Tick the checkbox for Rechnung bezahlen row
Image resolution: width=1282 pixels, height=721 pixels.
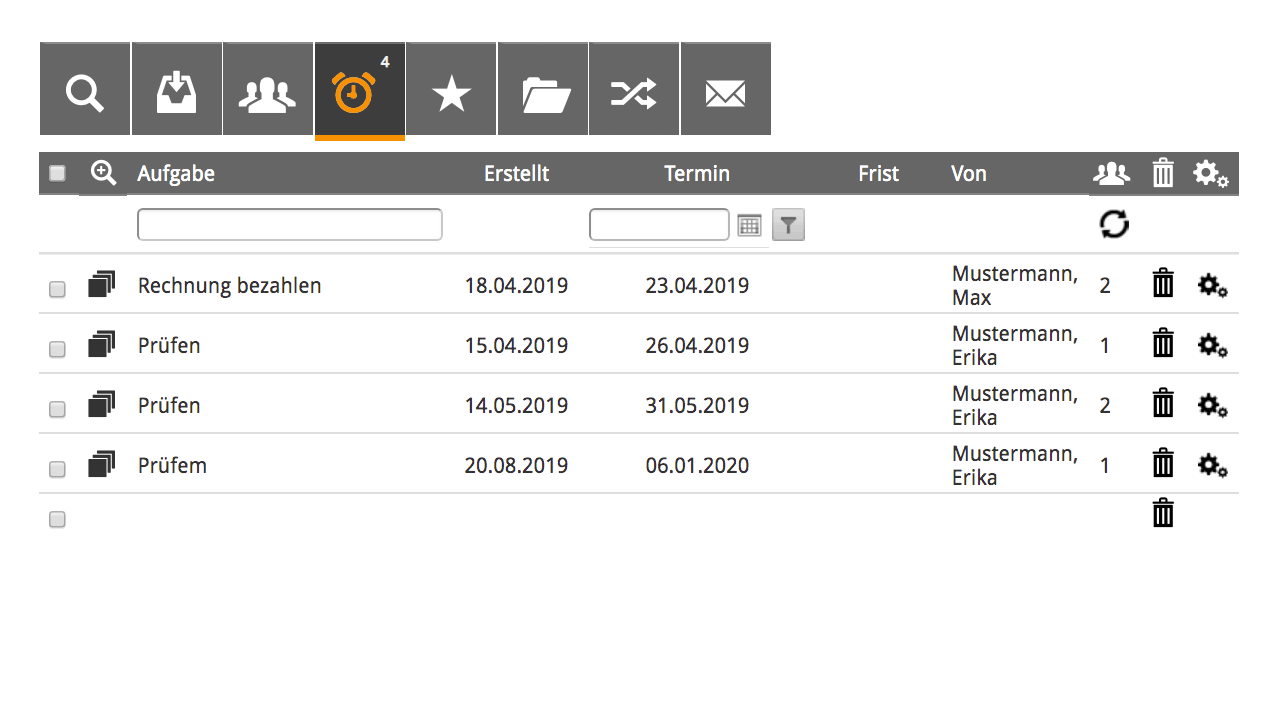57,289
